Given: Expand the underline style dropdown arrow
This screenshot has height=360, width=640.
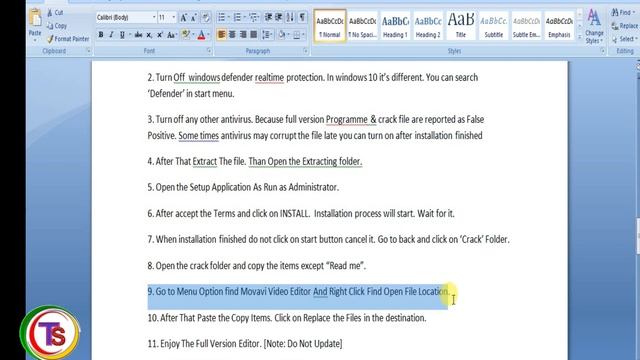Looking at the screenshot, I should (x=130, y=35).
